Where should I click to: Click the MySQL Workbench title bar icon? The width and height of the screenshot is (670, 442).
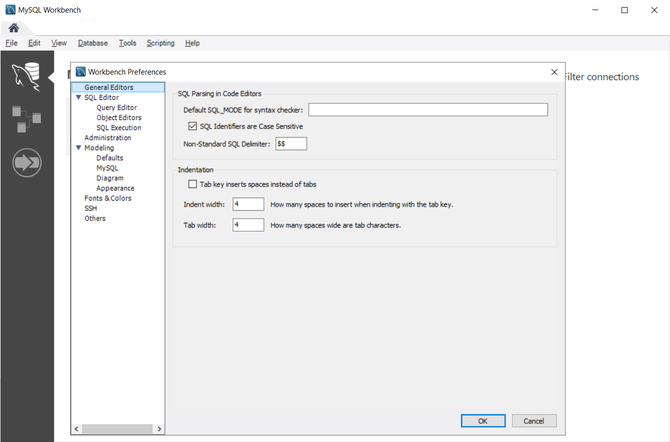click(x=10, y=10)
